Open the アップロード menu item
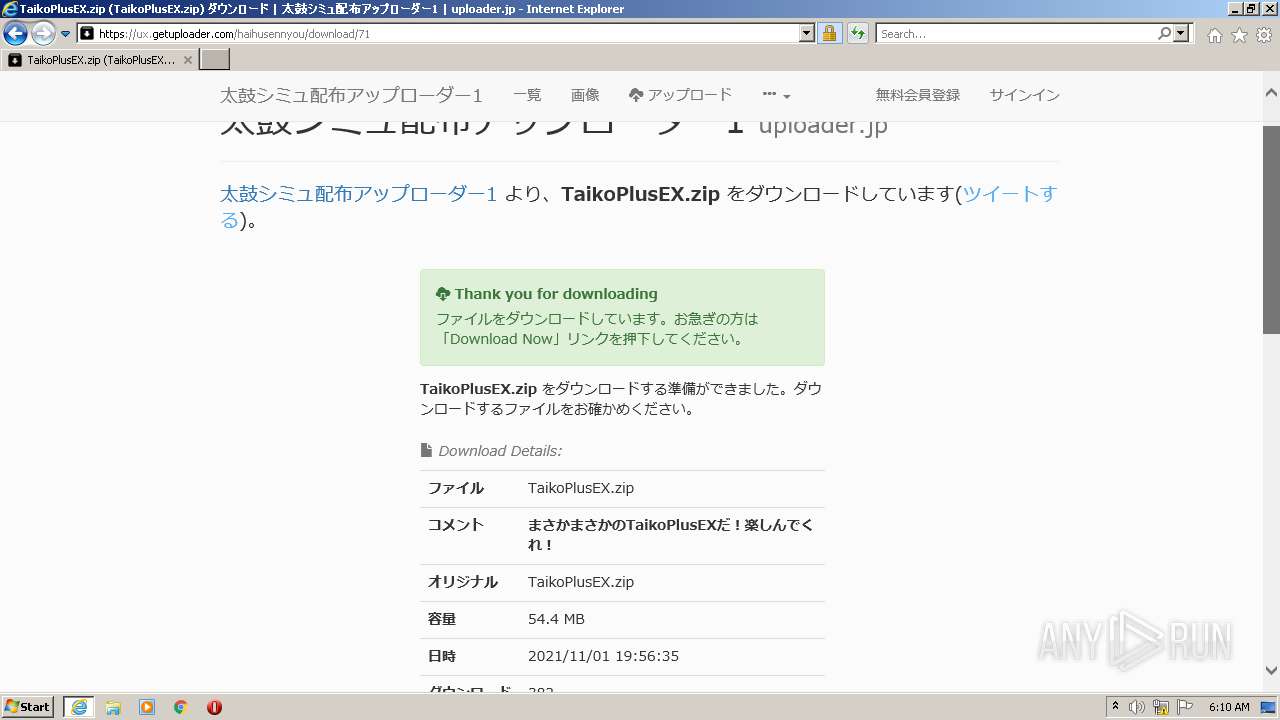The width and height of the screenshot is (1280, 720). point(680,95)
